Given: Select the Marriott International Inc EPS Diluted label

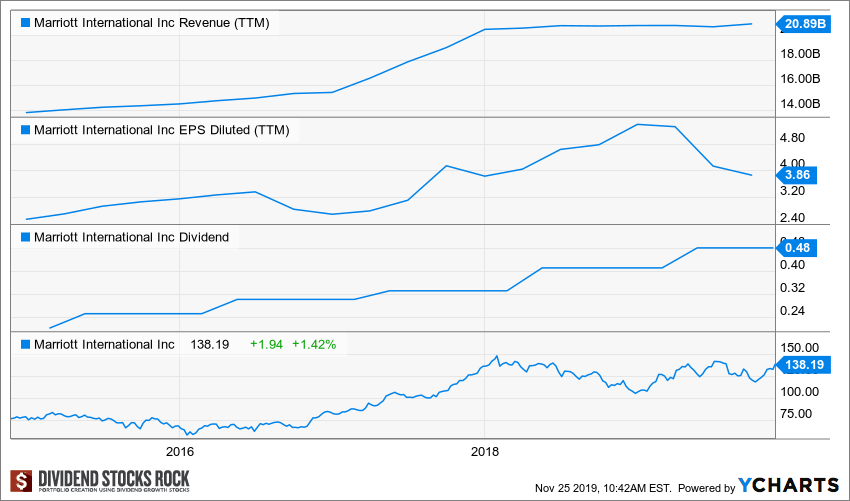Looking at the screenshot, I should (x=161, y=129).
